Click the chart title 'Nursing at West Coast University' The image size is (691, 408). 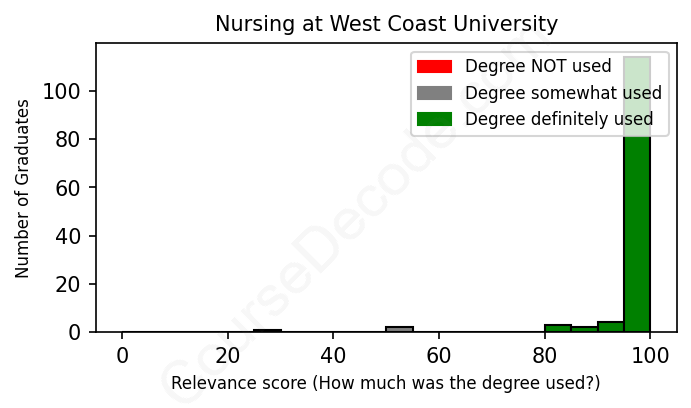[x=387, y=23]
